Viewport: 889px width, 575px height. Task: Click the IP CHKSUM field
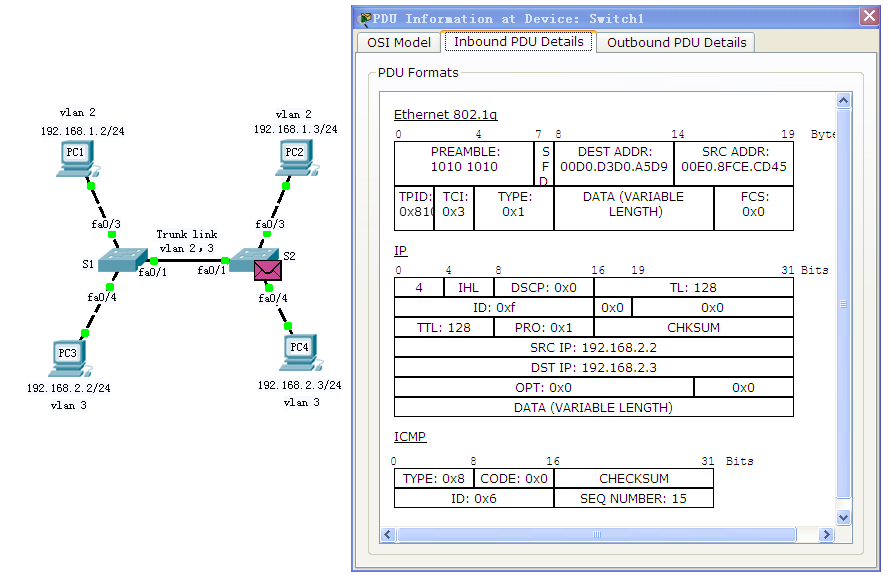693,328
